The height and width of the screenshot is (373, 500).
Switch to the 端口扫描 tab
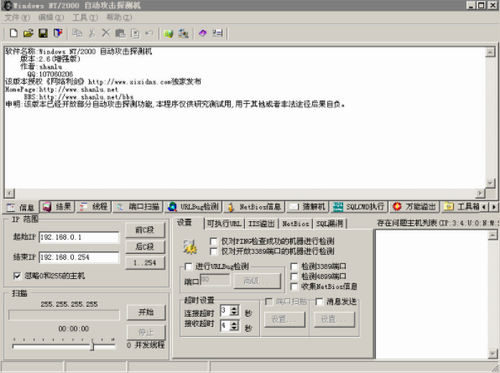(x=137, y=207)
